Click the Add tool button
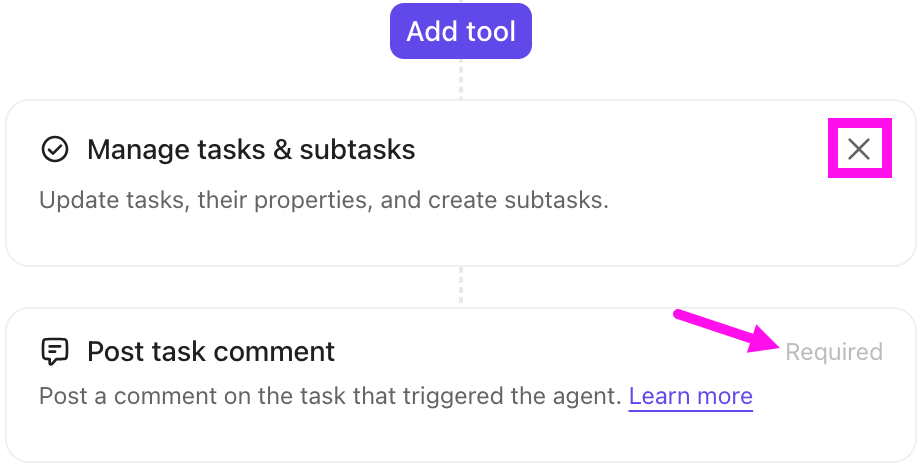The width and height of the screenshot is (922, 476). pos(460,31)
